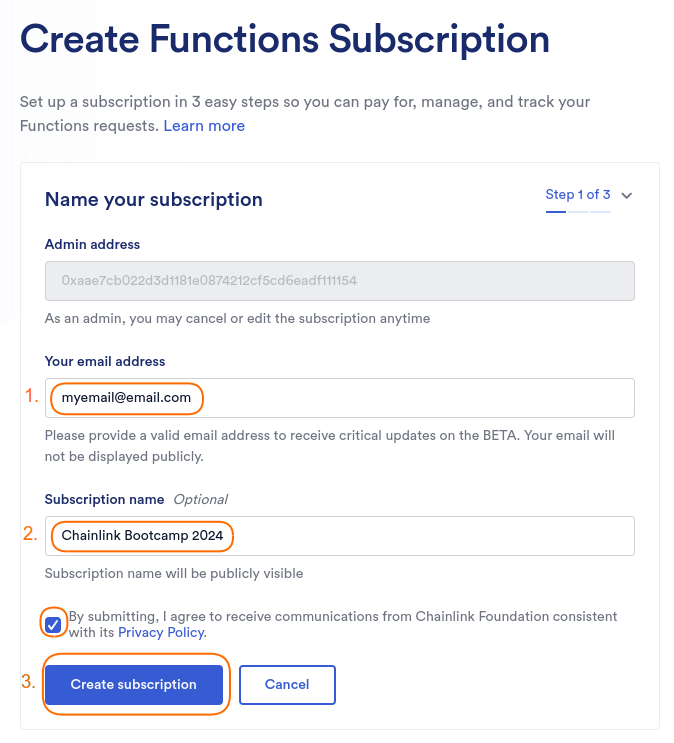The image size is (674, 743).
Task: Click the disabled Admin address field
Action: coord(340,281)
